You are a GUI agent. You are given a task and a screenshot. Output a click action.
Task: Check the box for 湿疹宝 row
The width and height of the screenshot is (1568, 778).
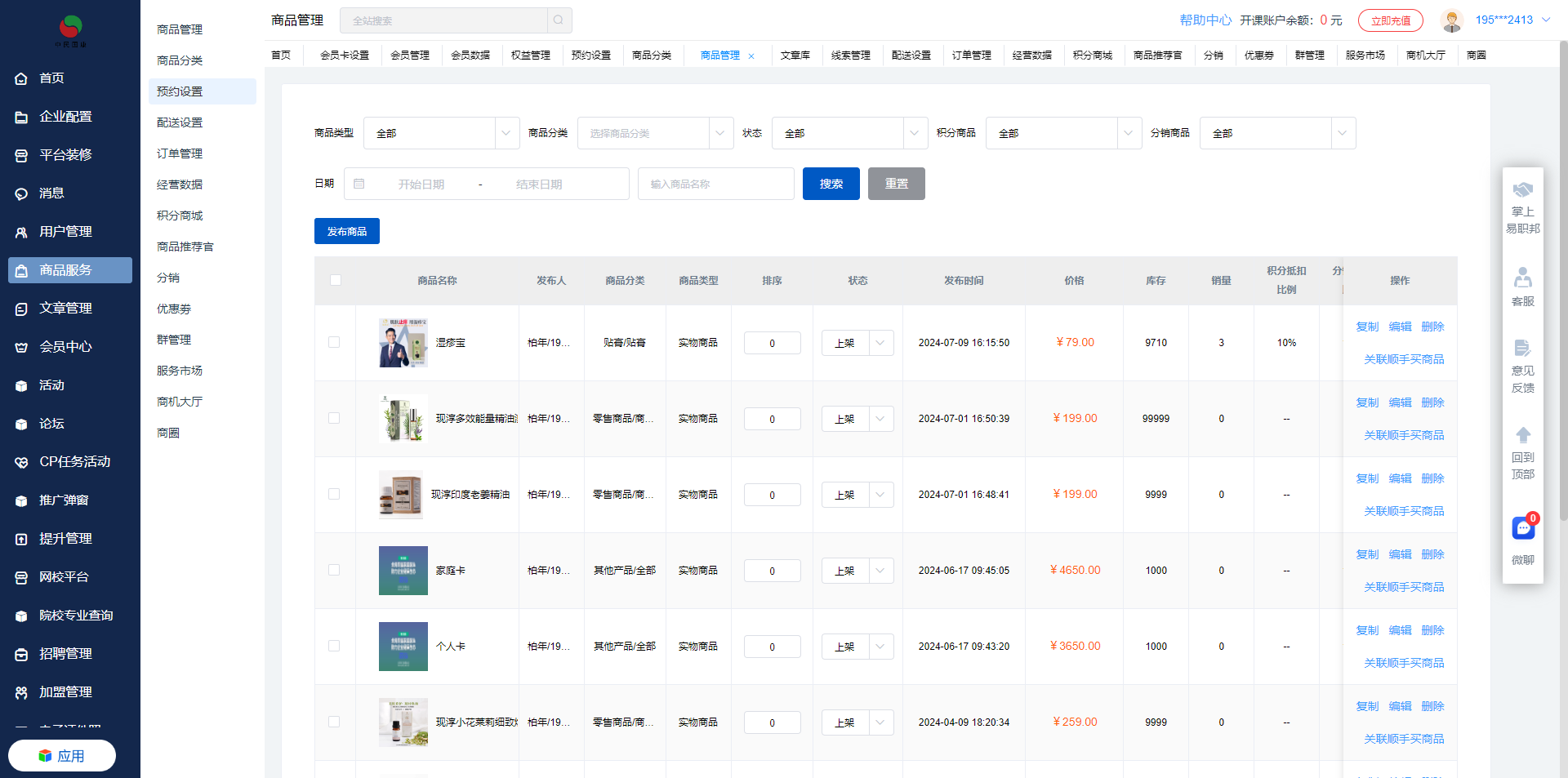[x=334, y=342]
